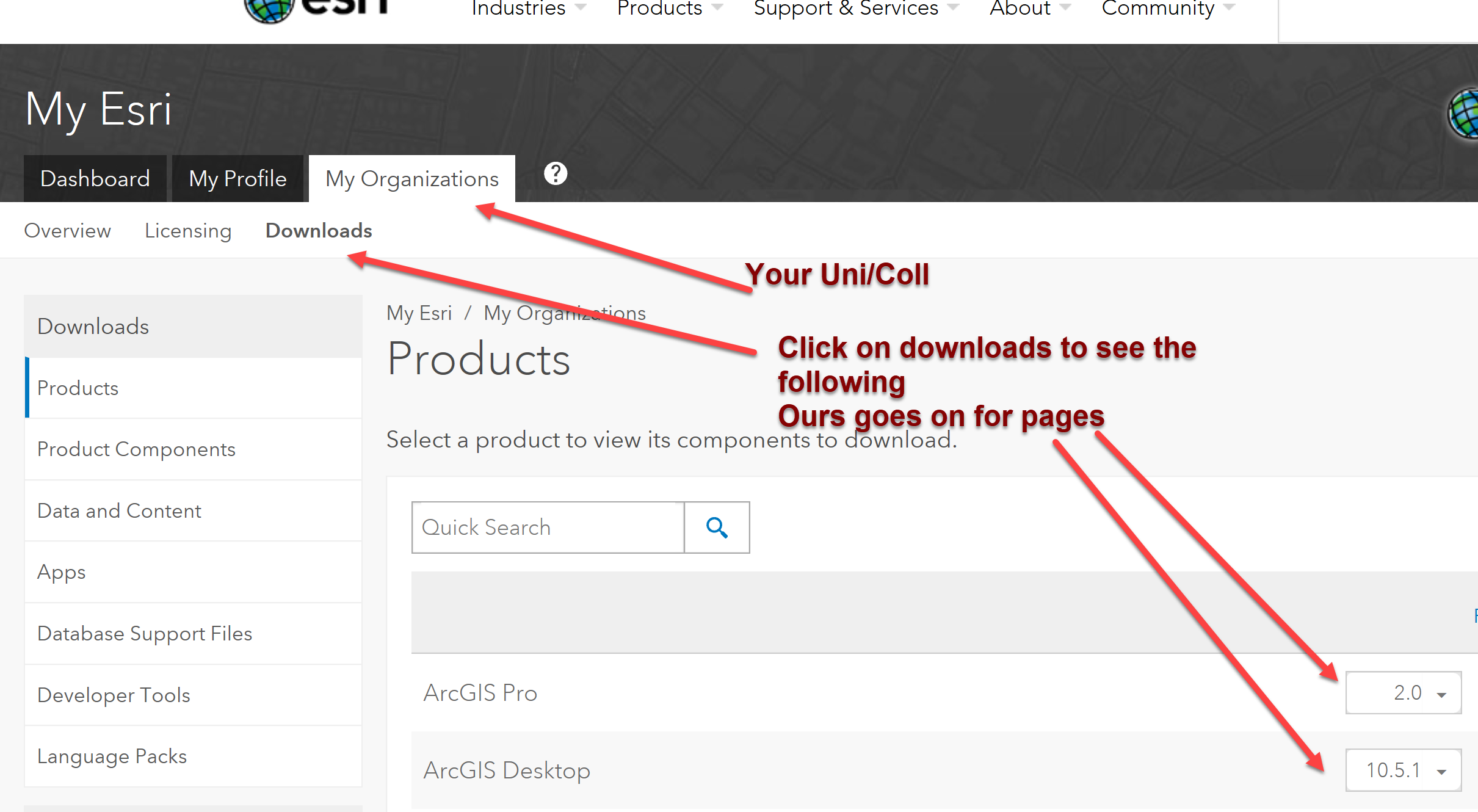
Task: Select Language Packs in sidebar
Action: pos(112,756)
